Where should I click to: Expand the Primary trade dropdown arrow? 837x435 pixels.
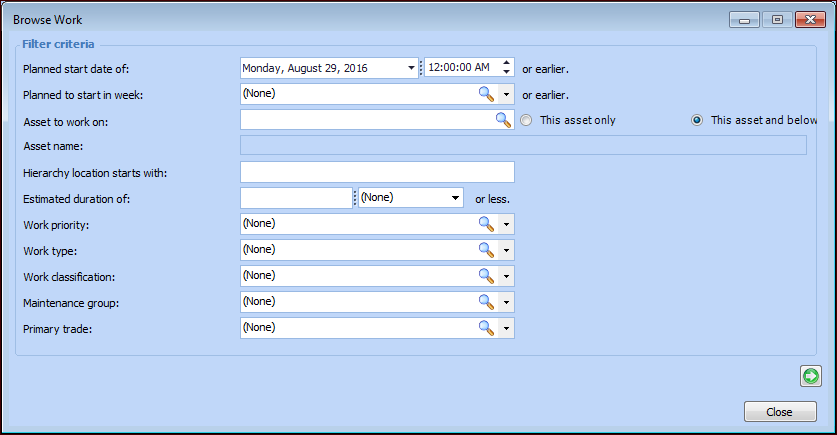tap(507, 328)
